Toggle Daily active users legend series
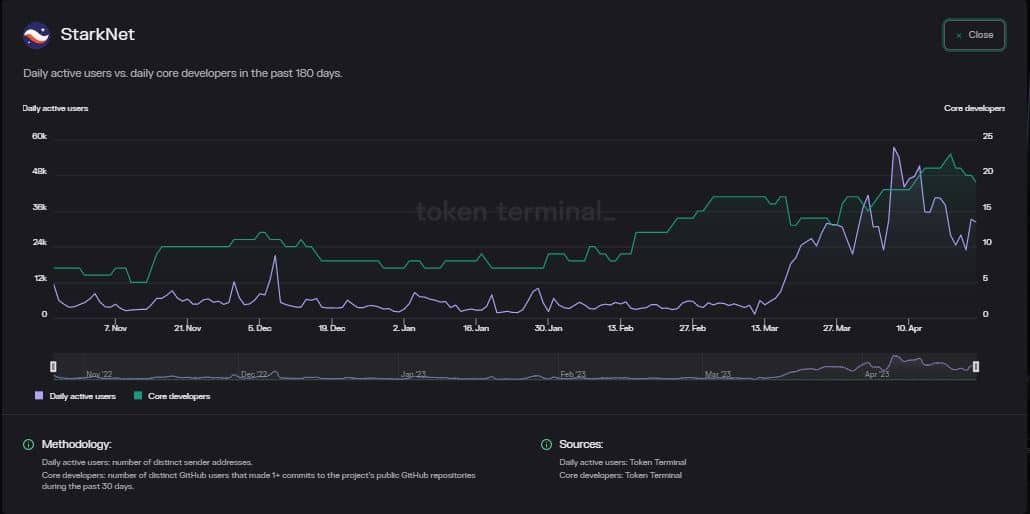1030x514 pixels. pyautogui.click(x=76, y=396)
